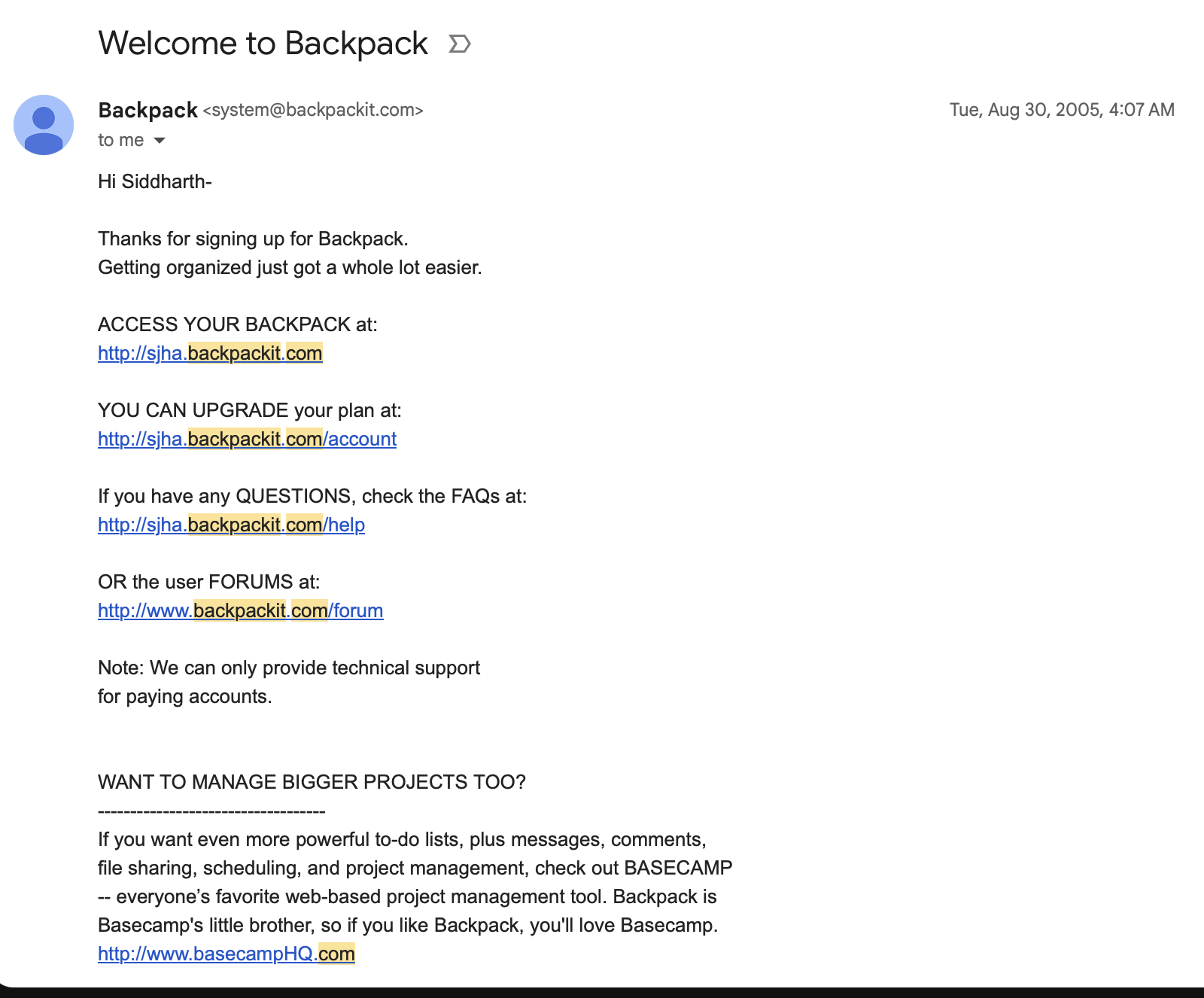Open the sjha.backpackit.com access link
This screenshot has width=1204, height=998.
(210, 353)
